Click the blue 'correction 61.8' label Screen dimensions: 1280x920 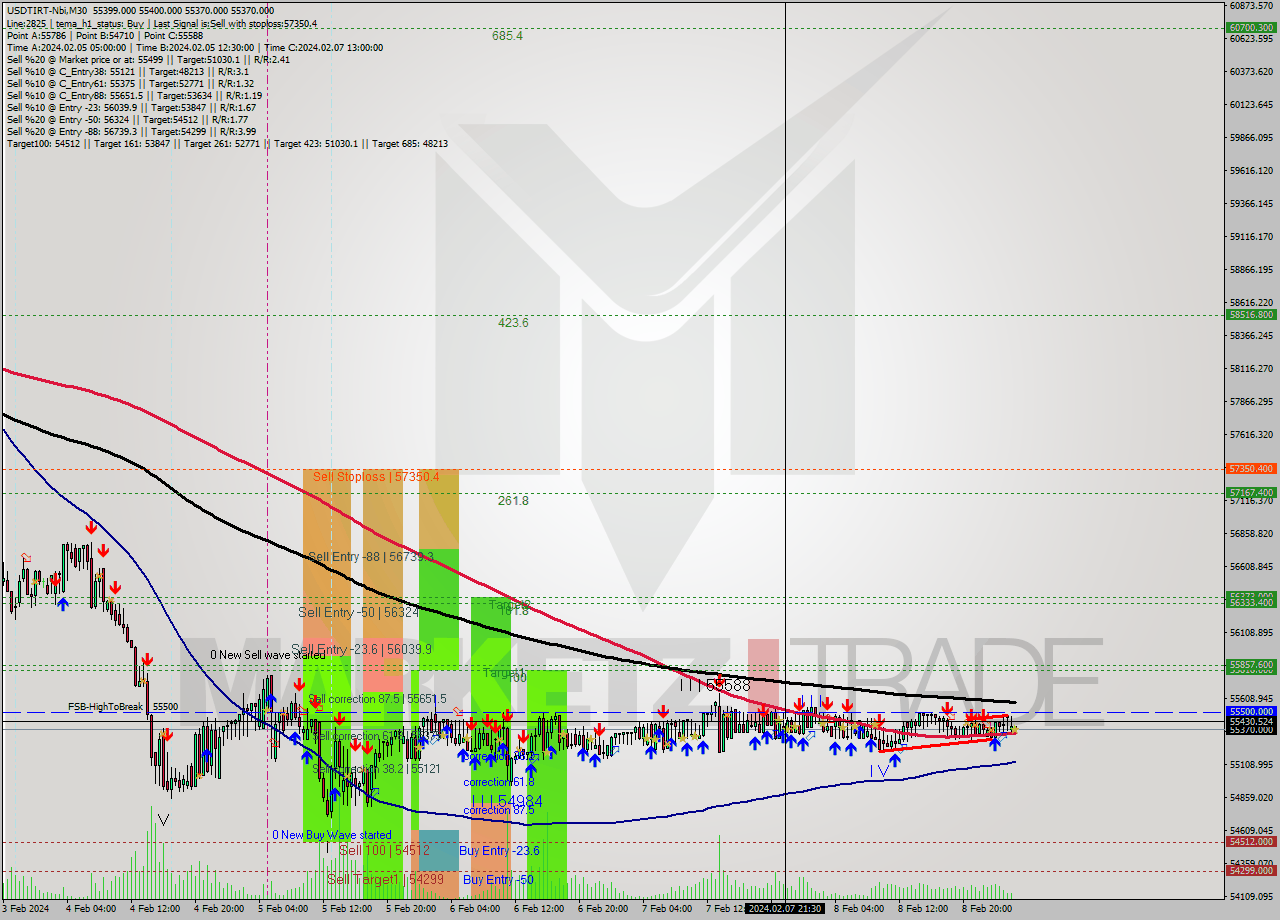(x=499, y=782)
